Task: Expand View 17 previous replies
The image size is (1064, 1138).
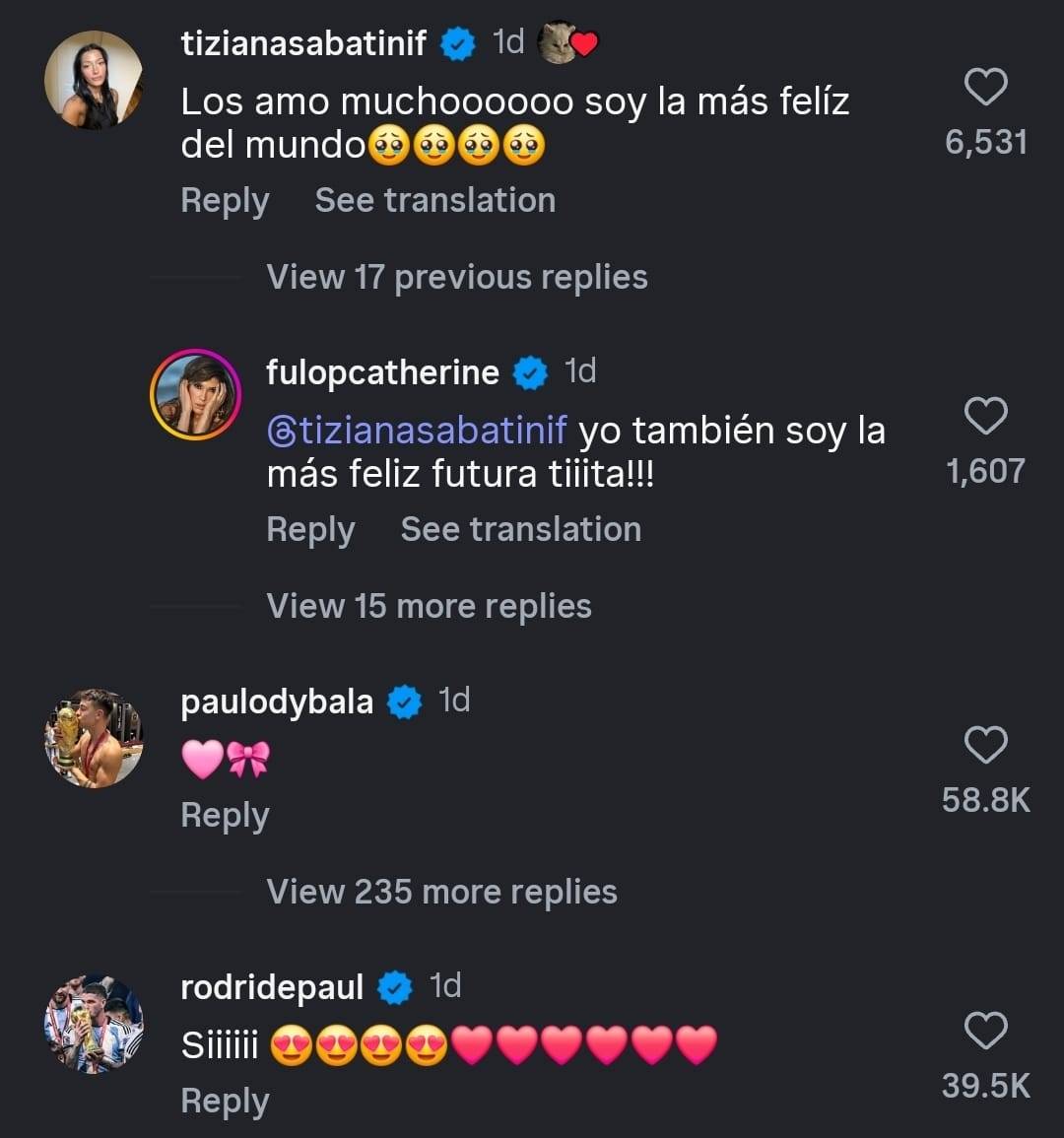Action: point(457,278)
